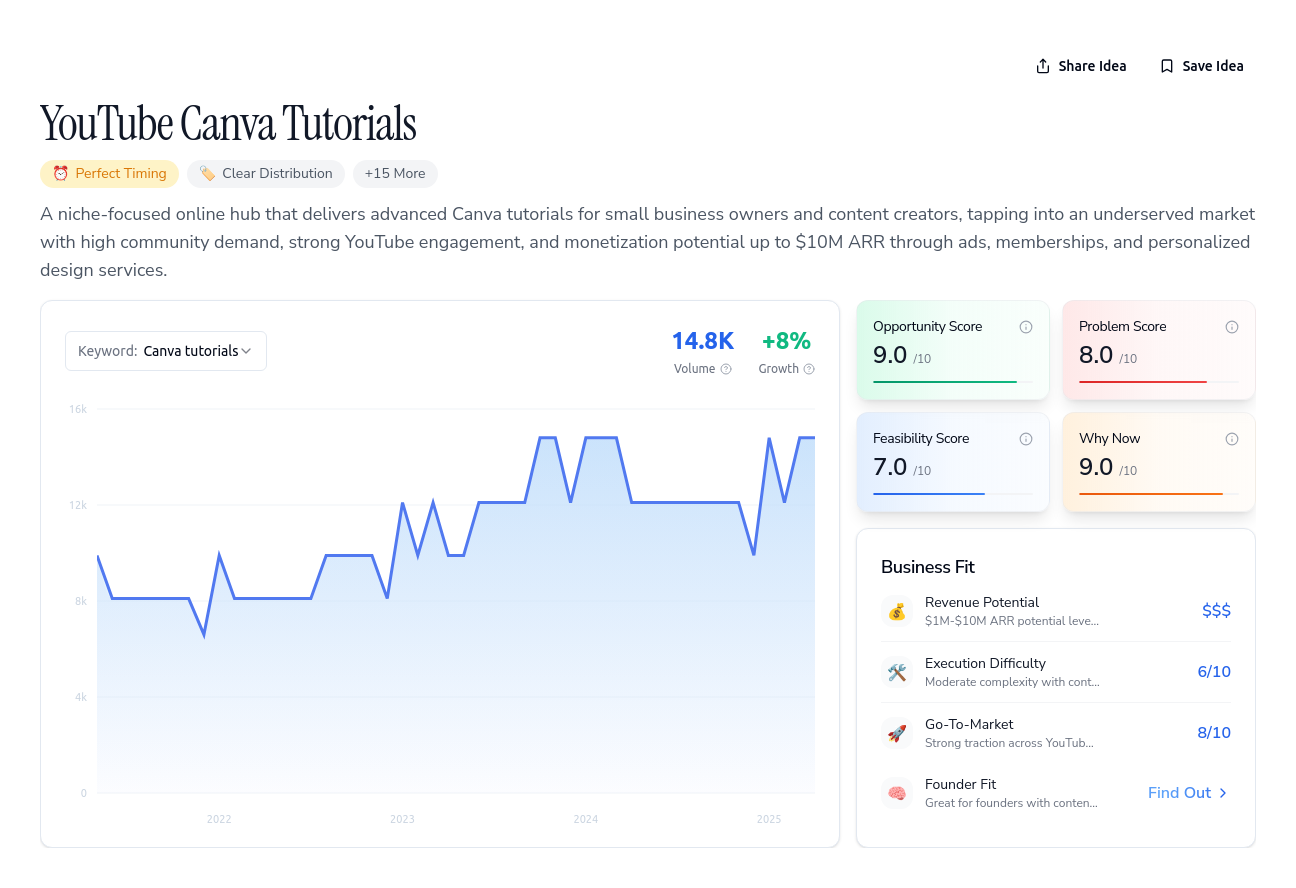Screen dimensions: 1296x888
Task: Click the 4k y-axis label
Action: click(x=81, y=697)
